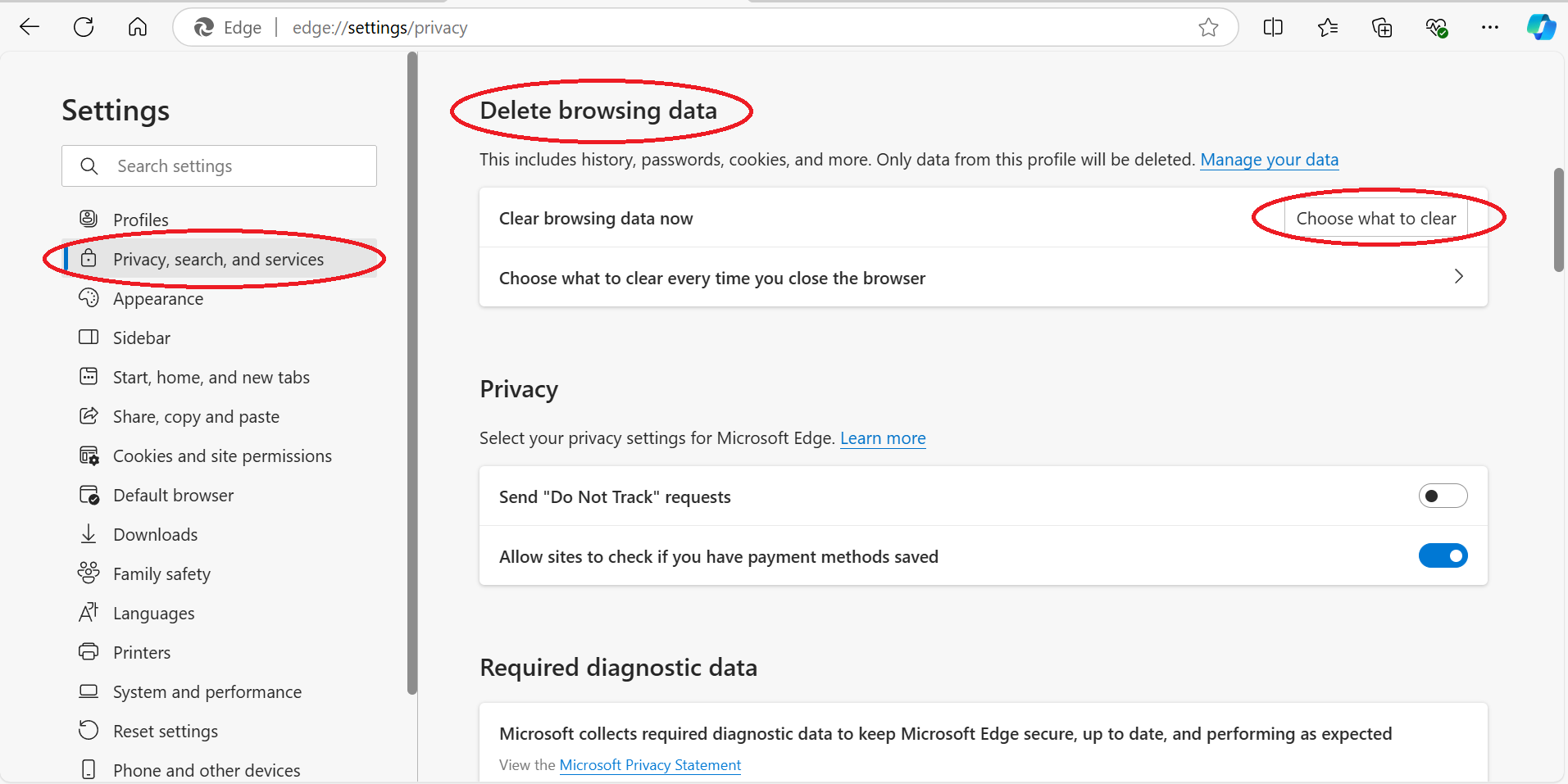The height and width of the screenshot is (784, 1568).
Task: Click in the Search settings field
Action: pyautogui.click(x=219, y=166)
